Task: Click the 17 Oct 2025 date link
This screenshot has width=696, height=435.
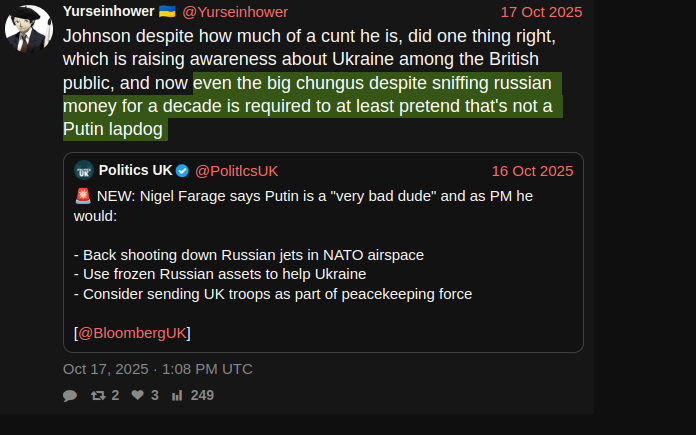Action: pyautogui.click(x=542, y=12)
